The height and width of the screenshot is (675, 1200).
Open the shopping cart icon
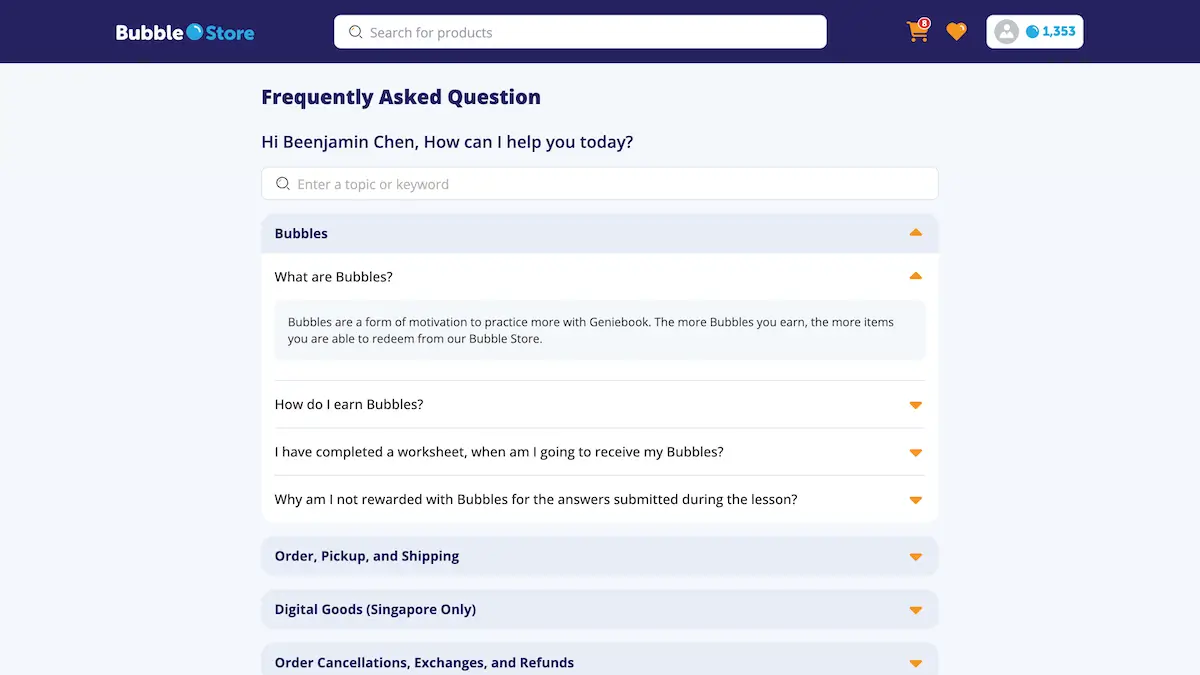[x=917, y=32]
